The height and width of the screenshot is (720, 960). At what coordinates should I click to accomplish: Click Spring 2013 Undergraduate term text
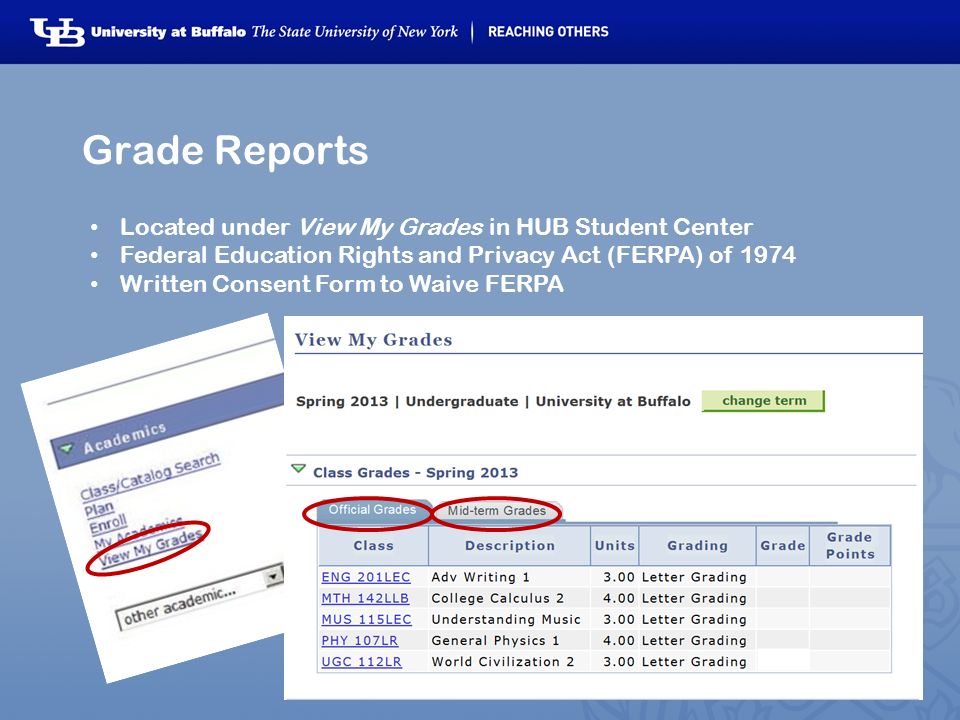point(493,401)
